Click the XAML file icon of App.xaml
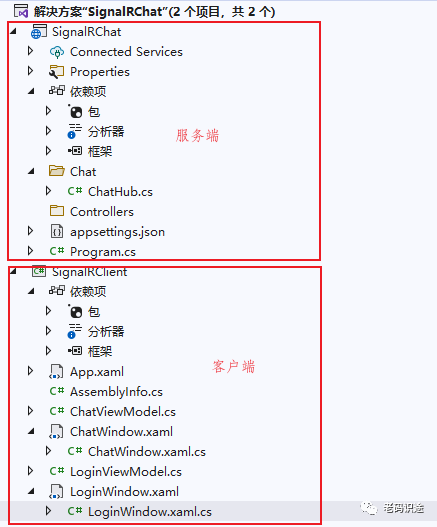This screenshot has width=437, height=527. [56, 372]
